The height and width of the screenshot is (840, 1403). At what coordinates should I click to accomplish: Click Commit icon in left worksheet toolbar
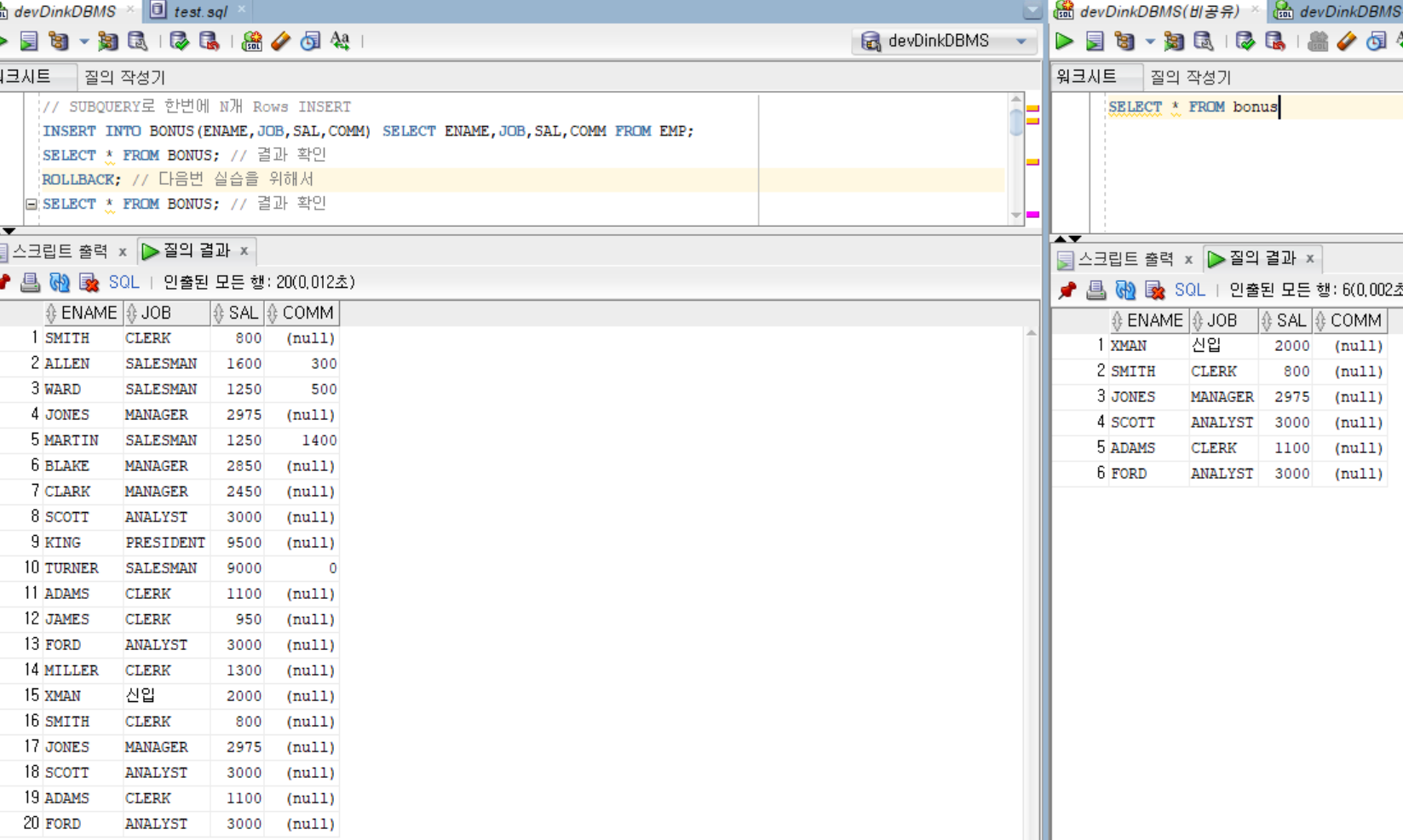click(x=179, y=41)
